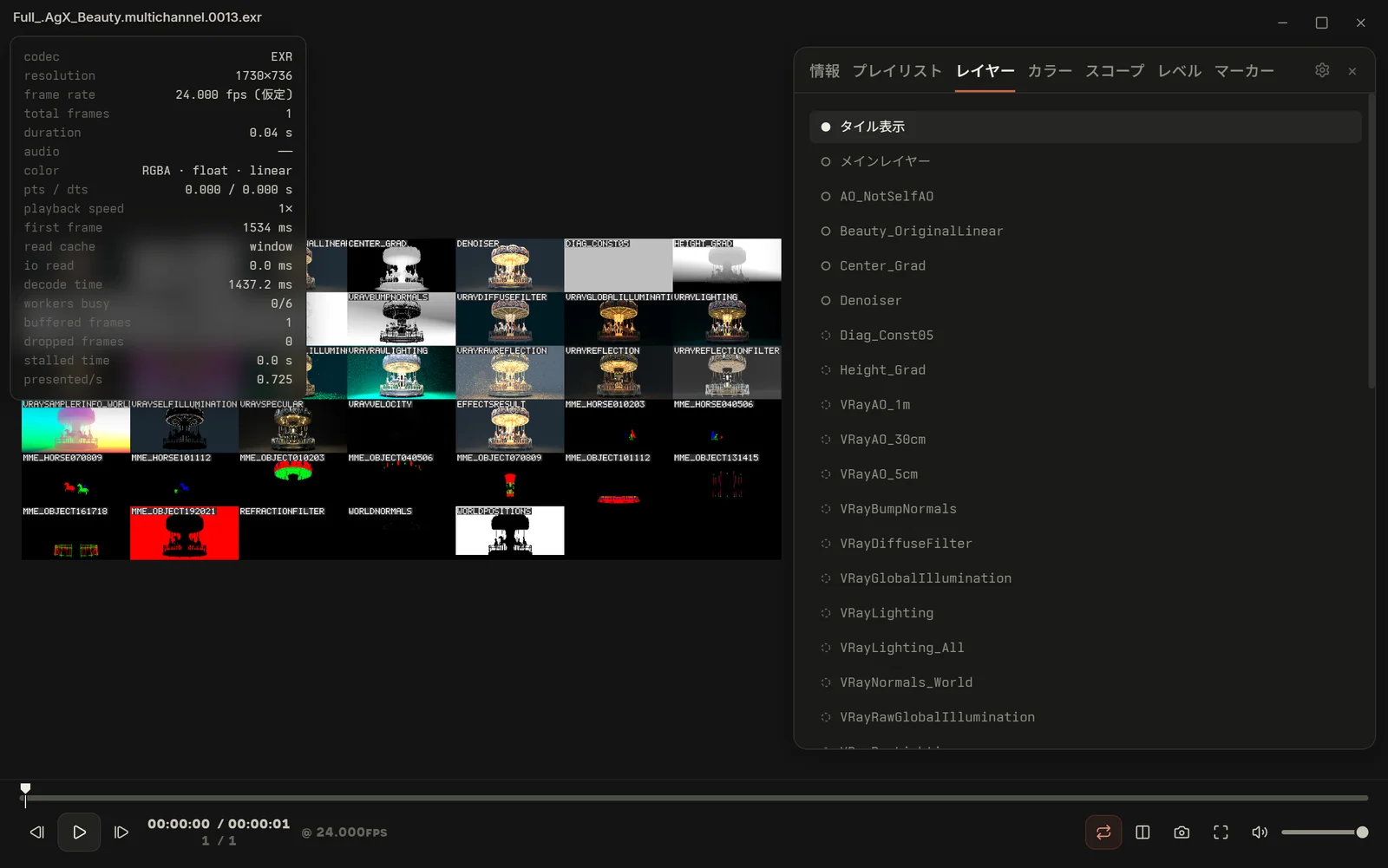Screen dimensions: 1388x868
Task: Choose the VRayAO_1m layer
Action: (x=1085, y=404)
